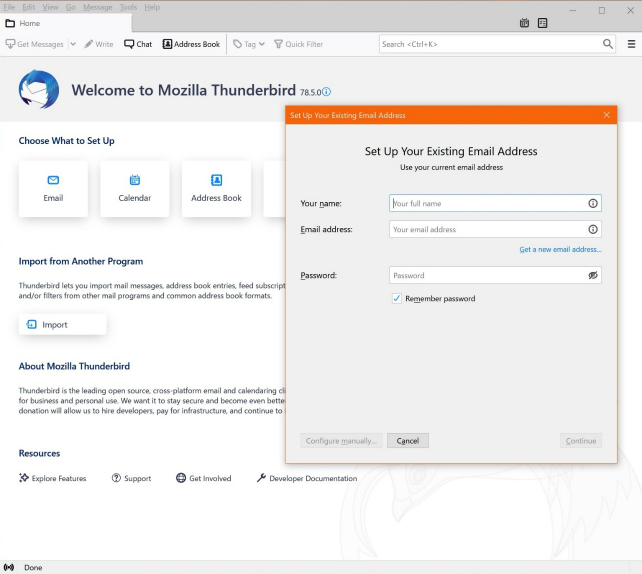The image size is (642, 574).
Task: Open the Chat toolbar button
Action: [x=138, y=44]
